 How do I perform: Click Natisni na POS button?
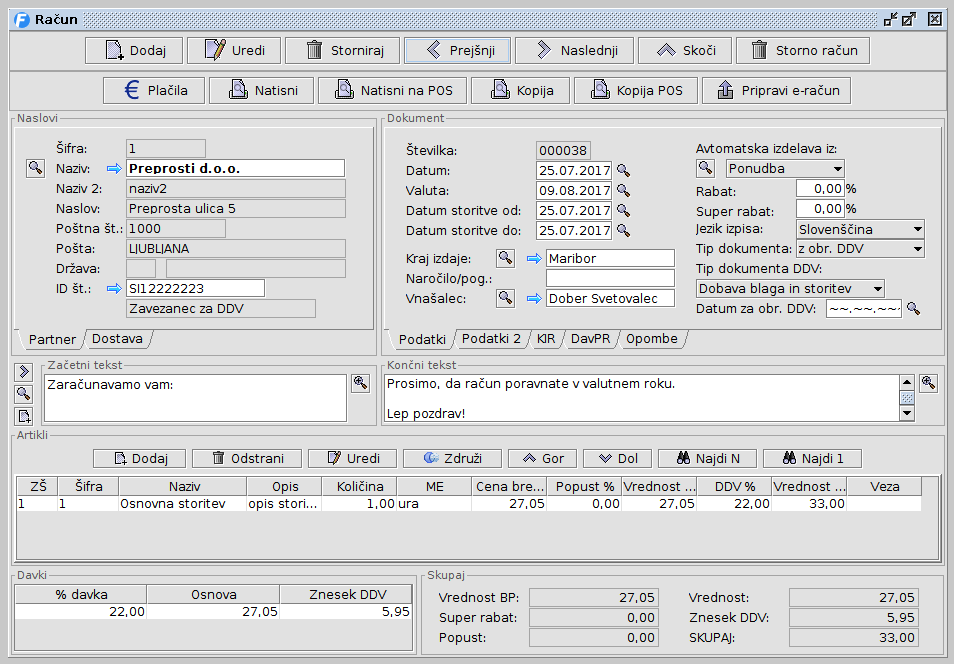click(x=392, y=91)
